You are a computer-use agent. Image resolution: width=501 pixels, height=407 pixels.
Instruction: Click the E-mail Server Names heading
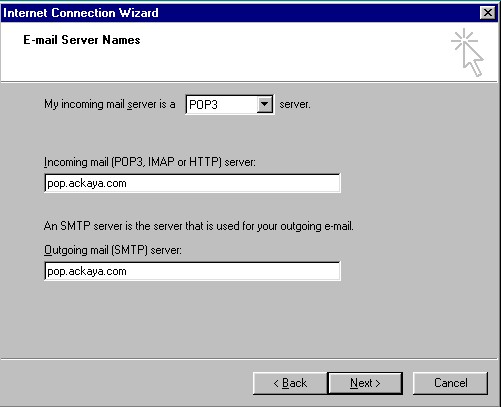[82, 40]
